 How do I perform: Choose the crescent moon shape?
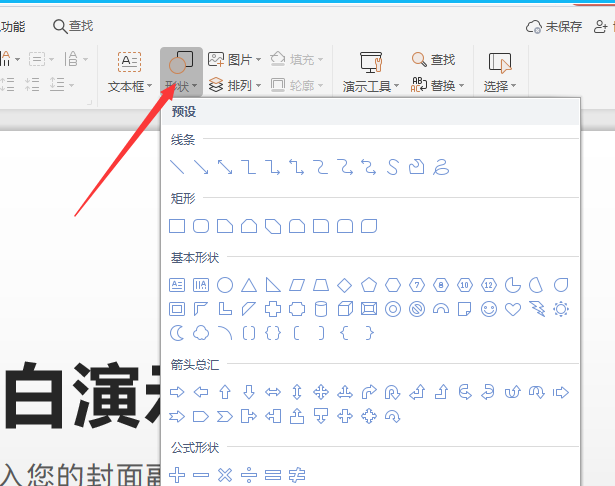click(x=177, y=333)
